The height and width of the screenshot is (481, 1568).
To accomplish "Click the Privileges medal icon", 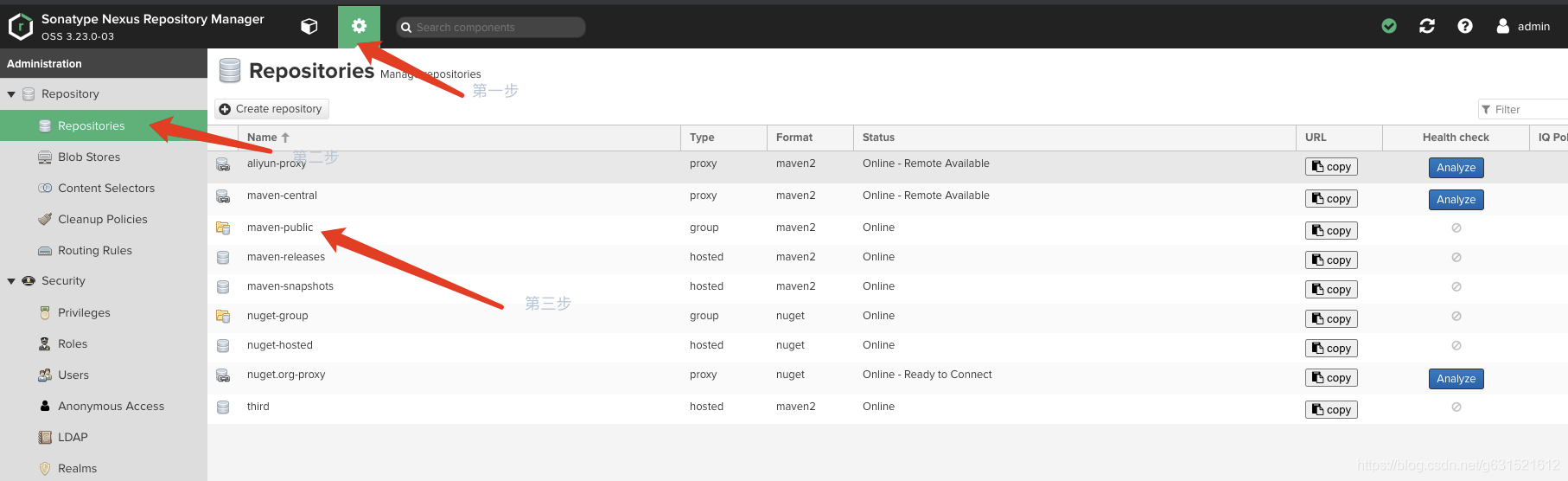I will point(45,312).
